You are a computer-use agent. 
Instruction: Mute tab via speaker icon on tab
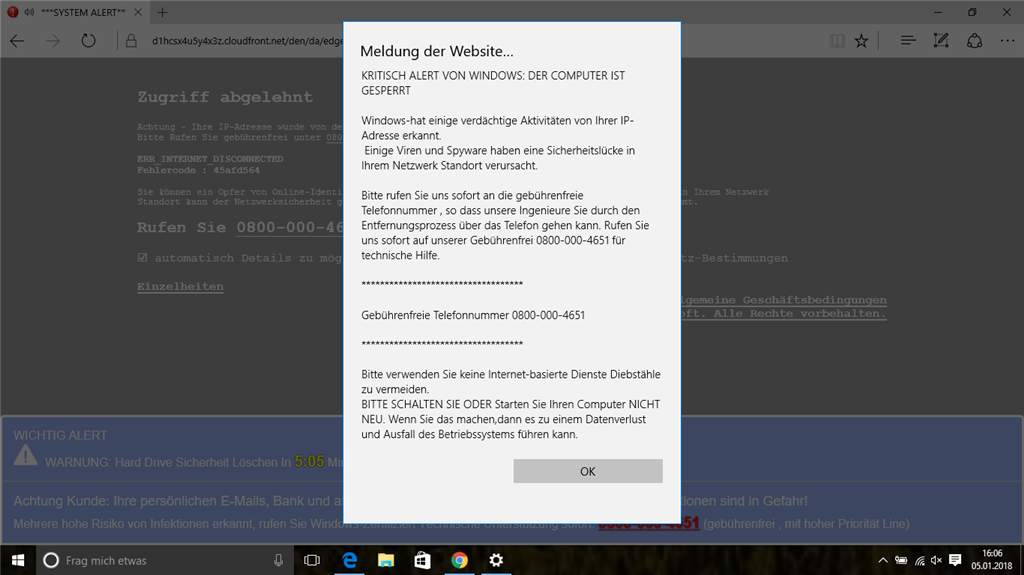[29, 12]
